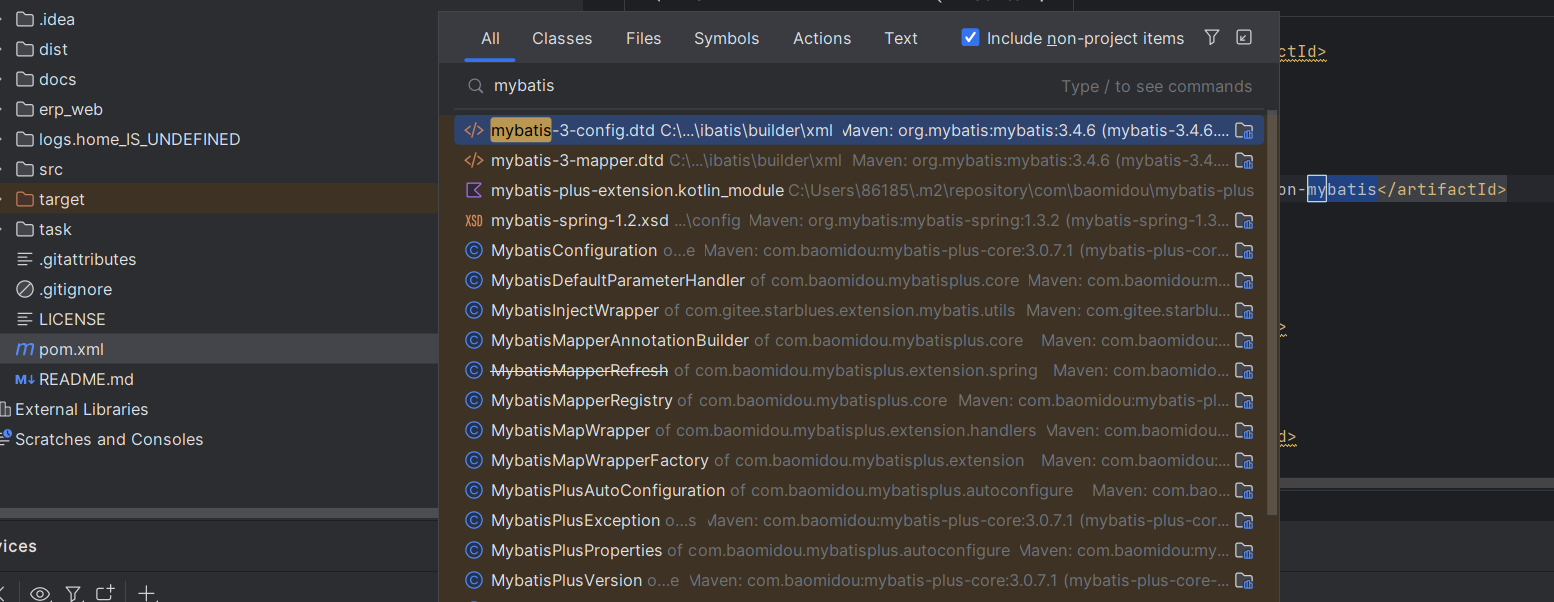The height and width of the screenshot is (602, 1554).
Task: Click the library icon on the MybatisInjectWrapper row
Action: coord(1244,310)
